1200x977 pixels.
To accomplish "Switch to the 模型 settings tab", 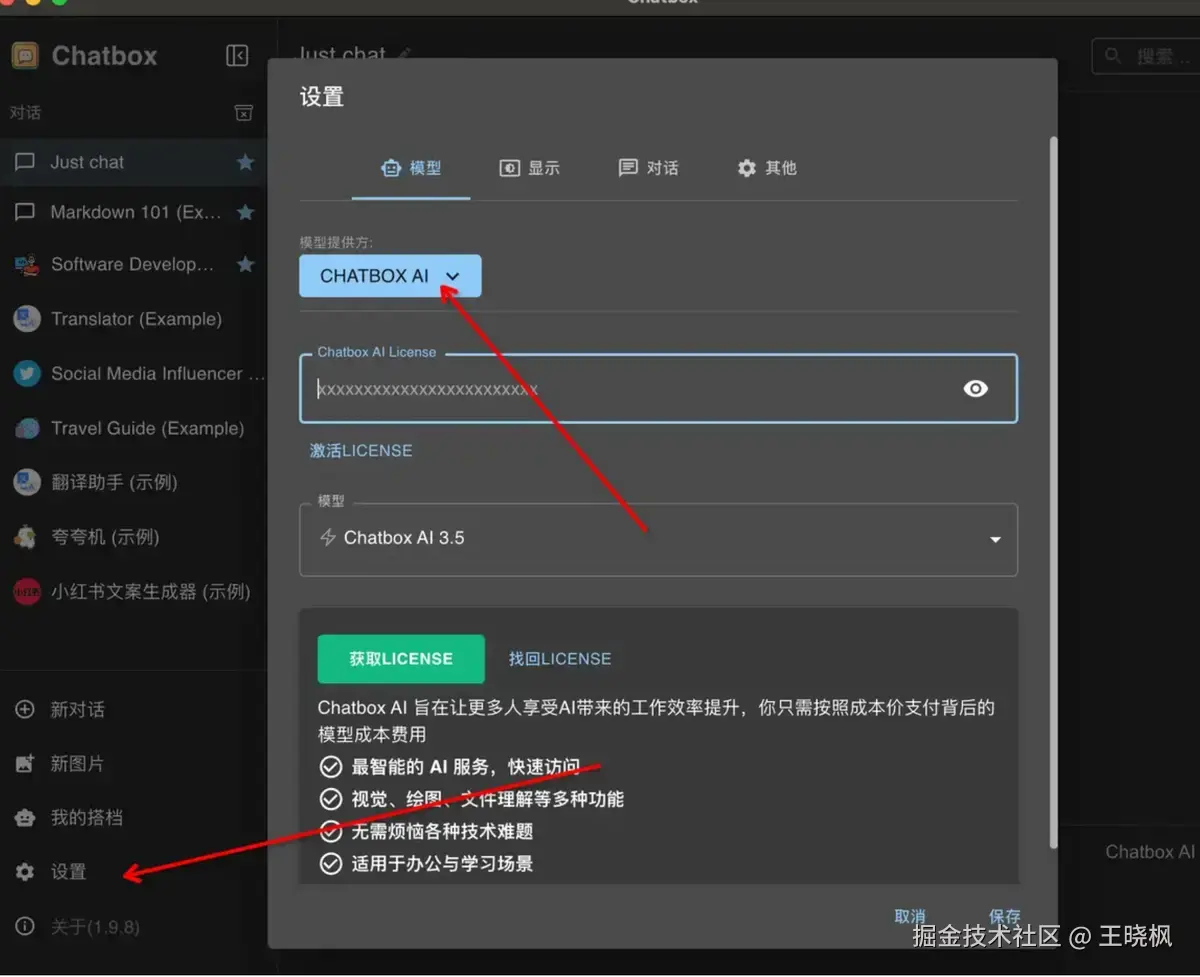I will pos(411,168).
